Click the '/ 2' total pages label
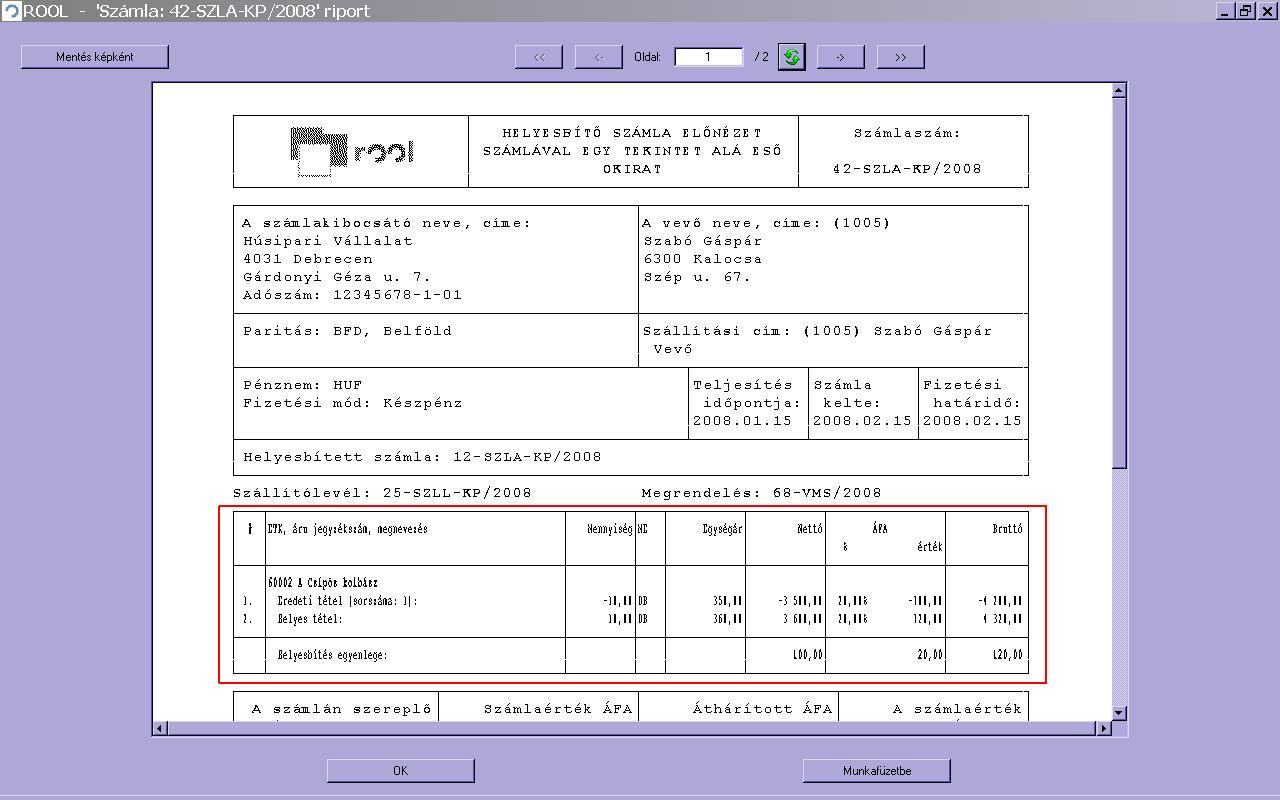This screenshot has width=1280, height=800. [x=762, y=57]
